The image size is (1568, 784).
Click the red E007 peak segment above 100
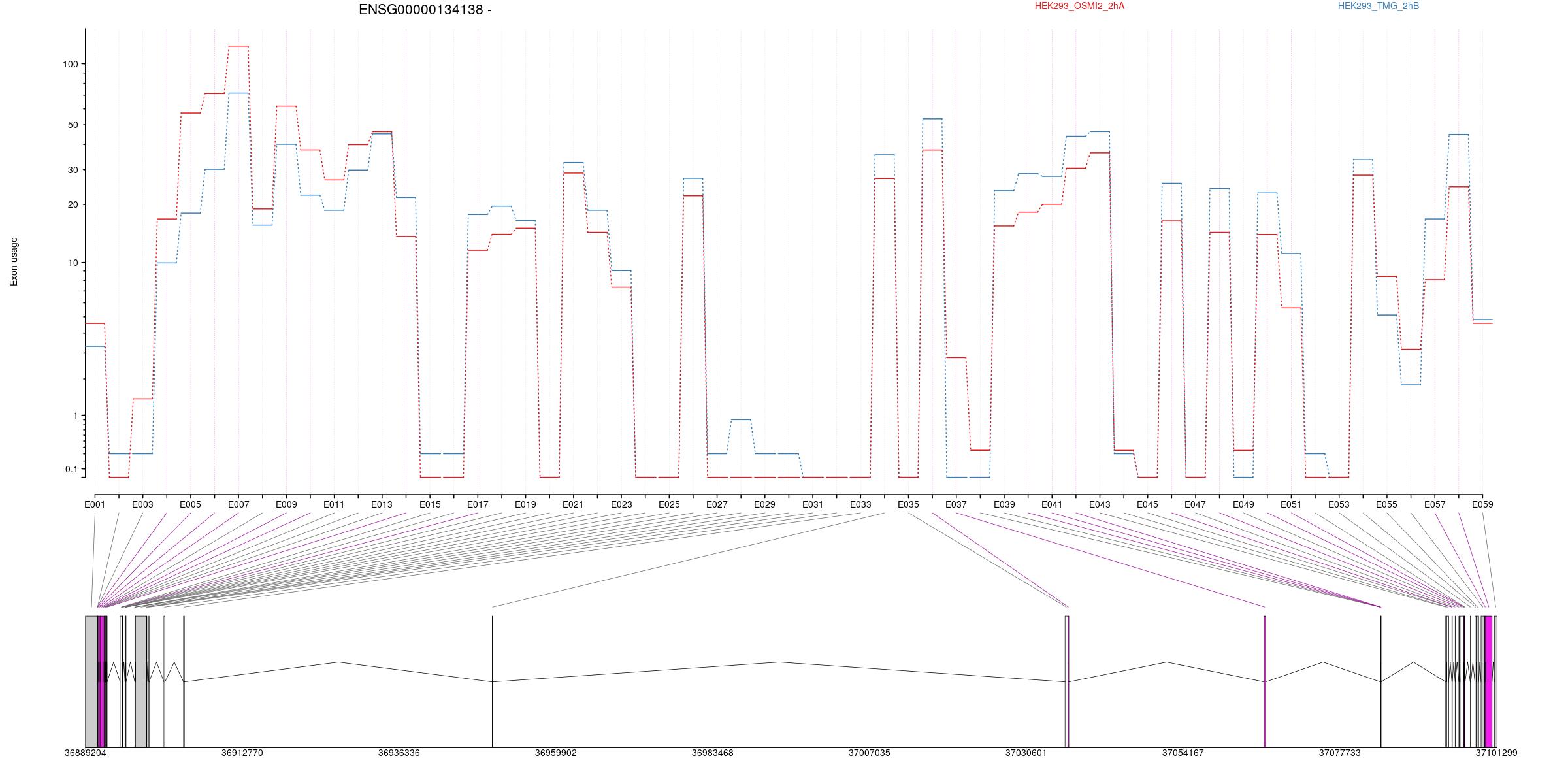238,46
